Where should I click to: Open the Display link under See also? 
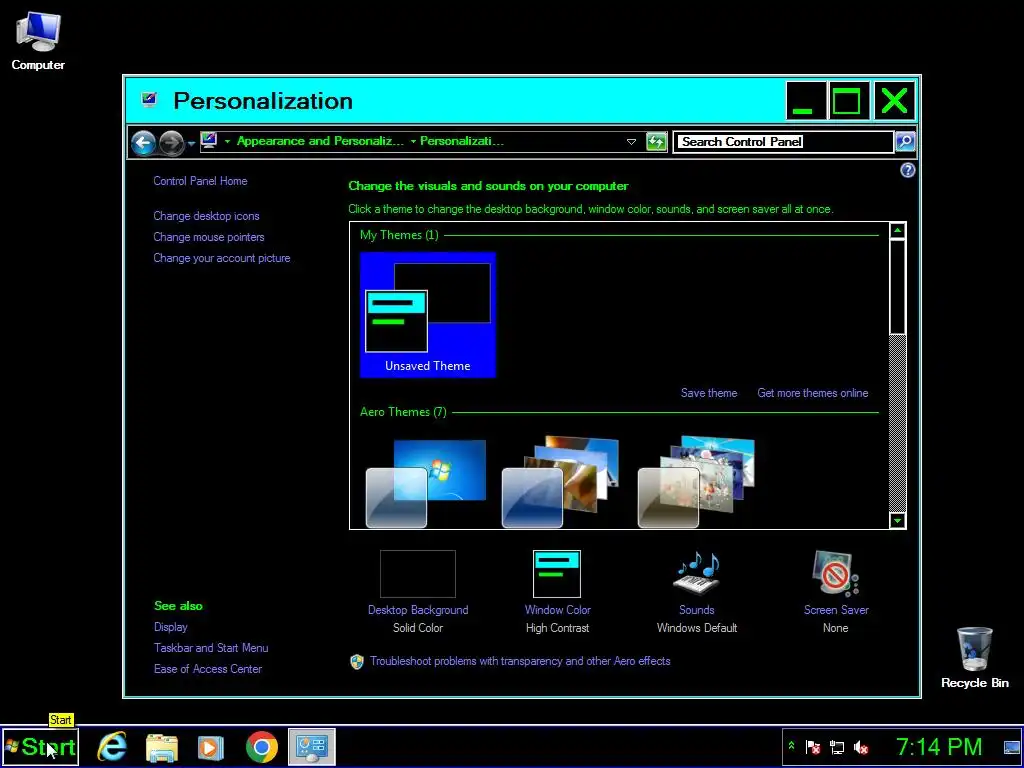coord(170,627)
